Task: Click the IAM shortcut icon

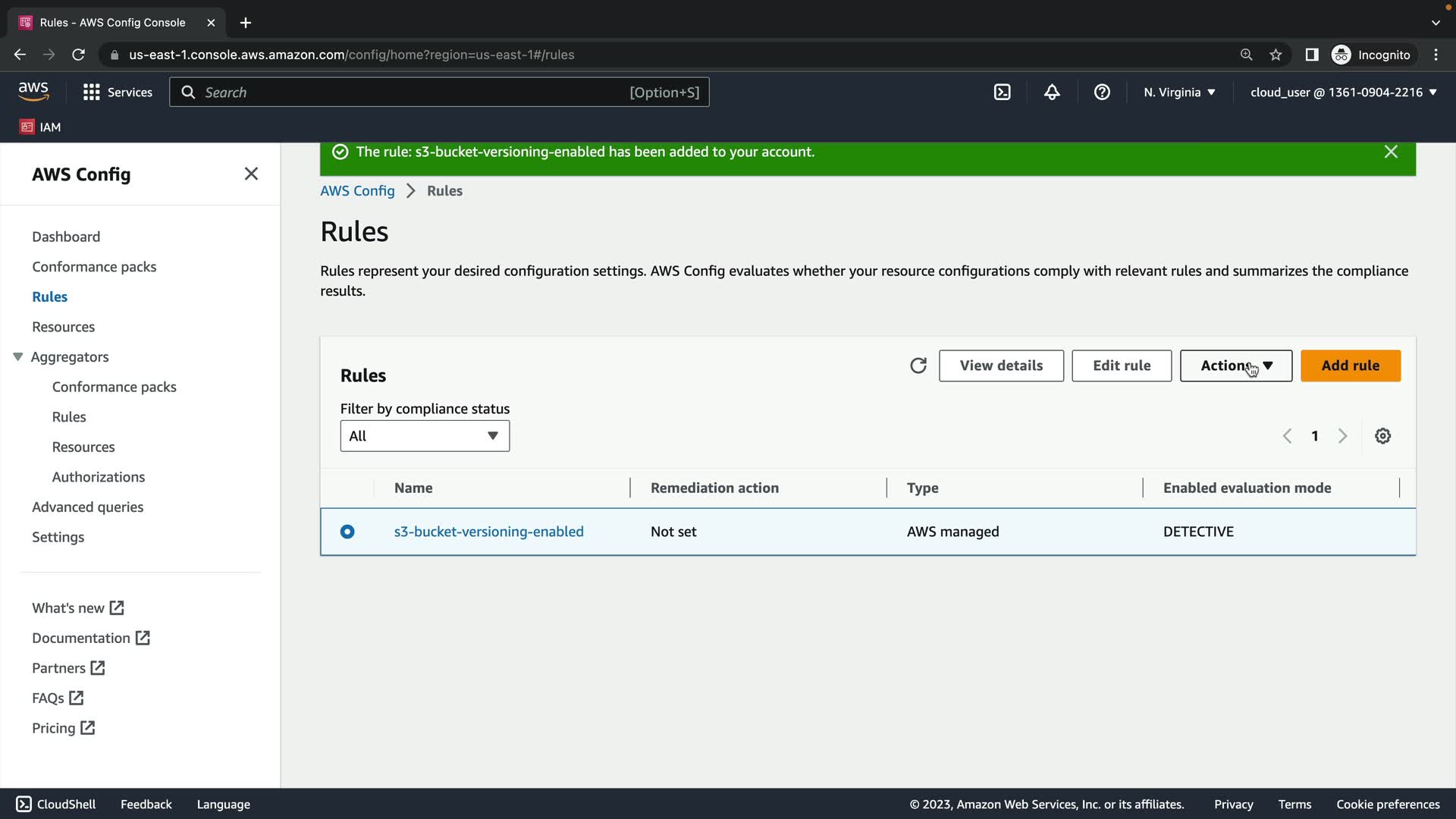Action: pyautogui.click(x=28, y=127)
